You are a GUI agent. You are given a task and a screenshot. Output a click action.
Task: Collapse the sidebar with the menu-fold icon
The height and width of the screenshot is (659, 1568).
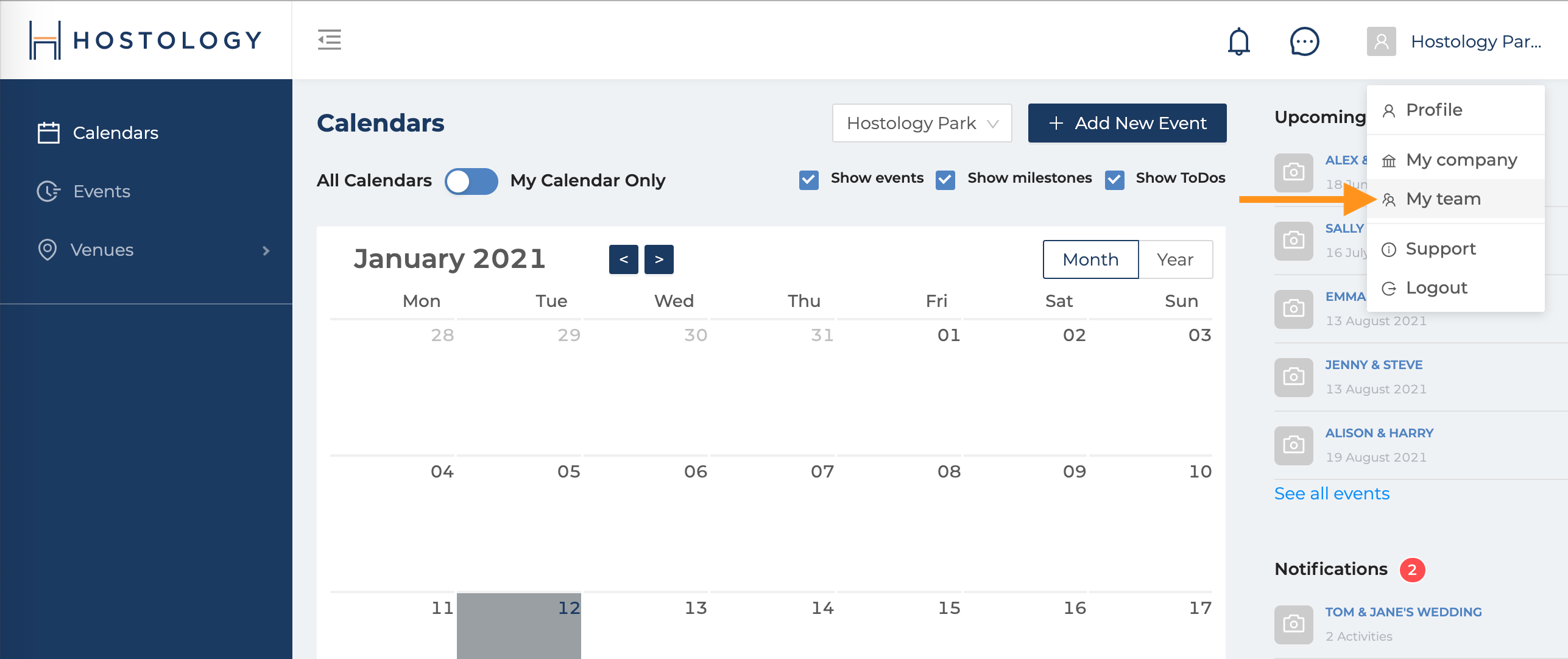point(329,40)
